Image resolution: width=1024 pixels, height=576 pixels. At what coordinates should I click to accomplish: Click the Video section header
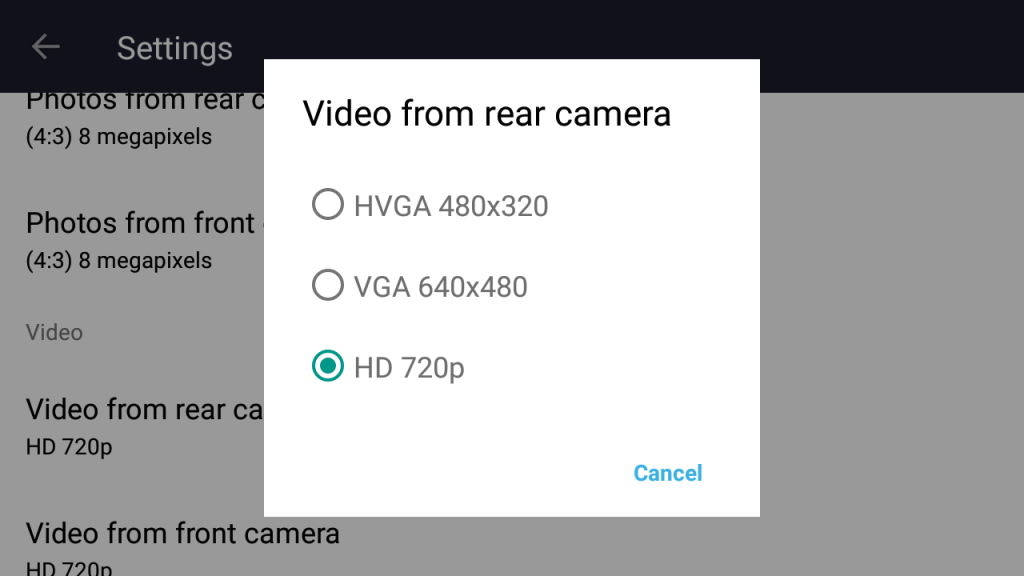[54, 332]
